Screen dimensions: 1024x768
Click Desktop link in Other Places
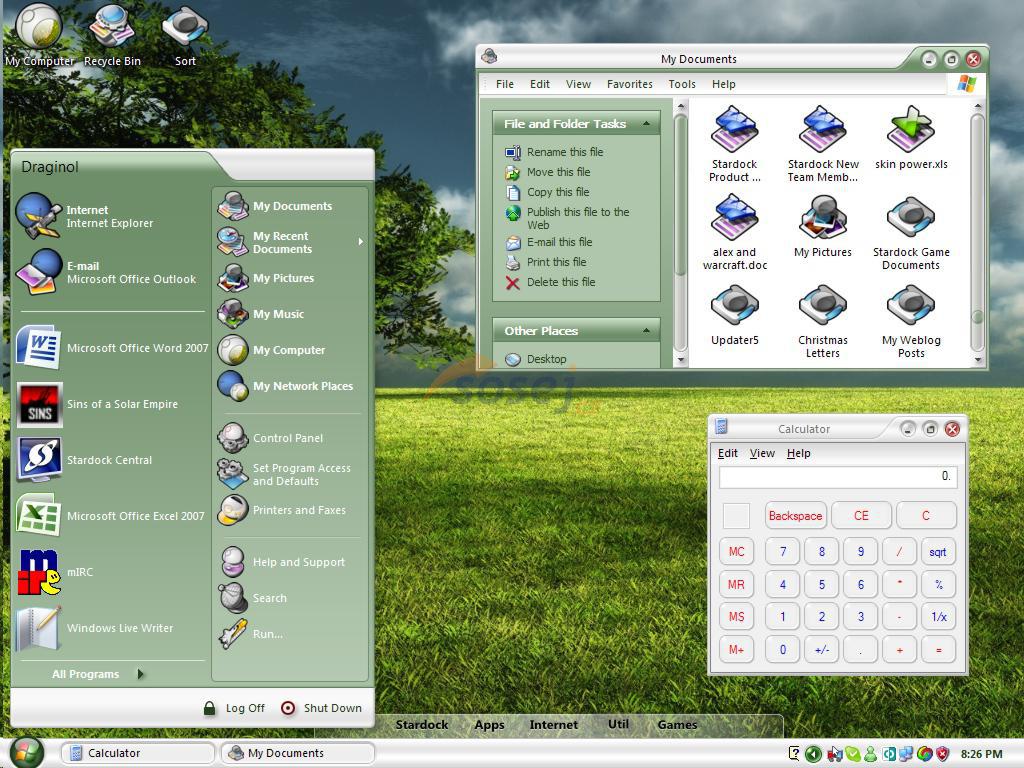coord(536,359)
